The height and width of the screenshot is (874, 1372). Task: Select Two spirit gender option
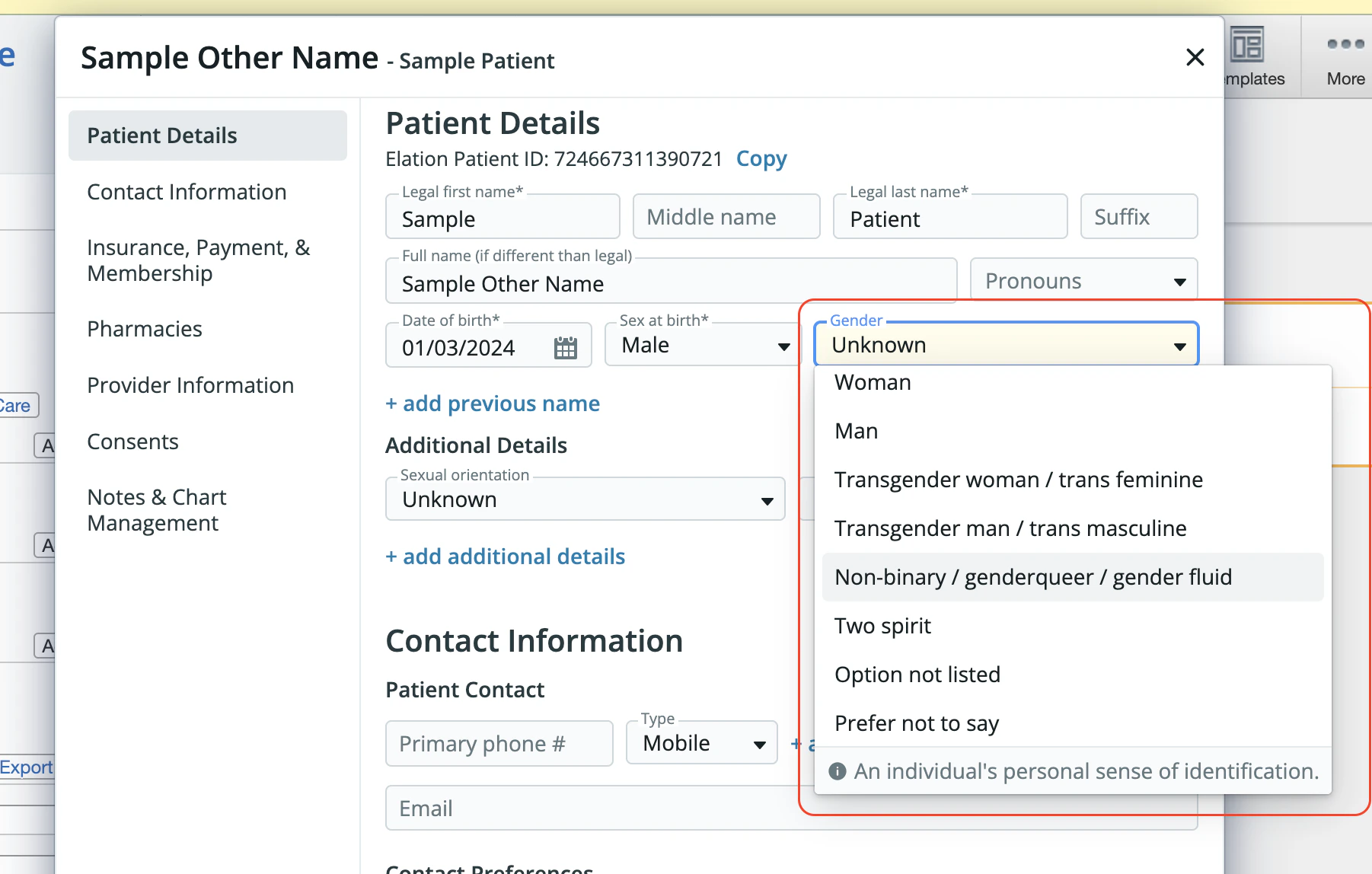1073,626
